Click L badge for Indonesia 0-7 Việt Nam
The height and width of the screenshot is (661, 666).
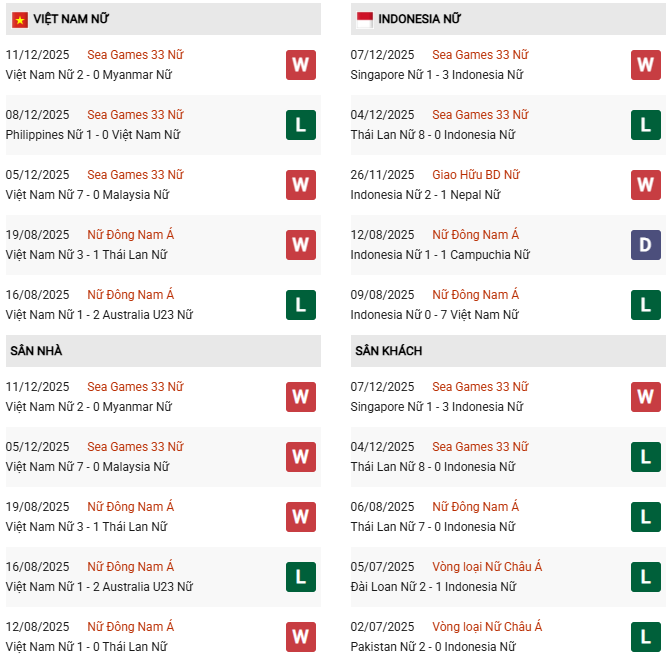pyautogui.click(x=645, y=305)
